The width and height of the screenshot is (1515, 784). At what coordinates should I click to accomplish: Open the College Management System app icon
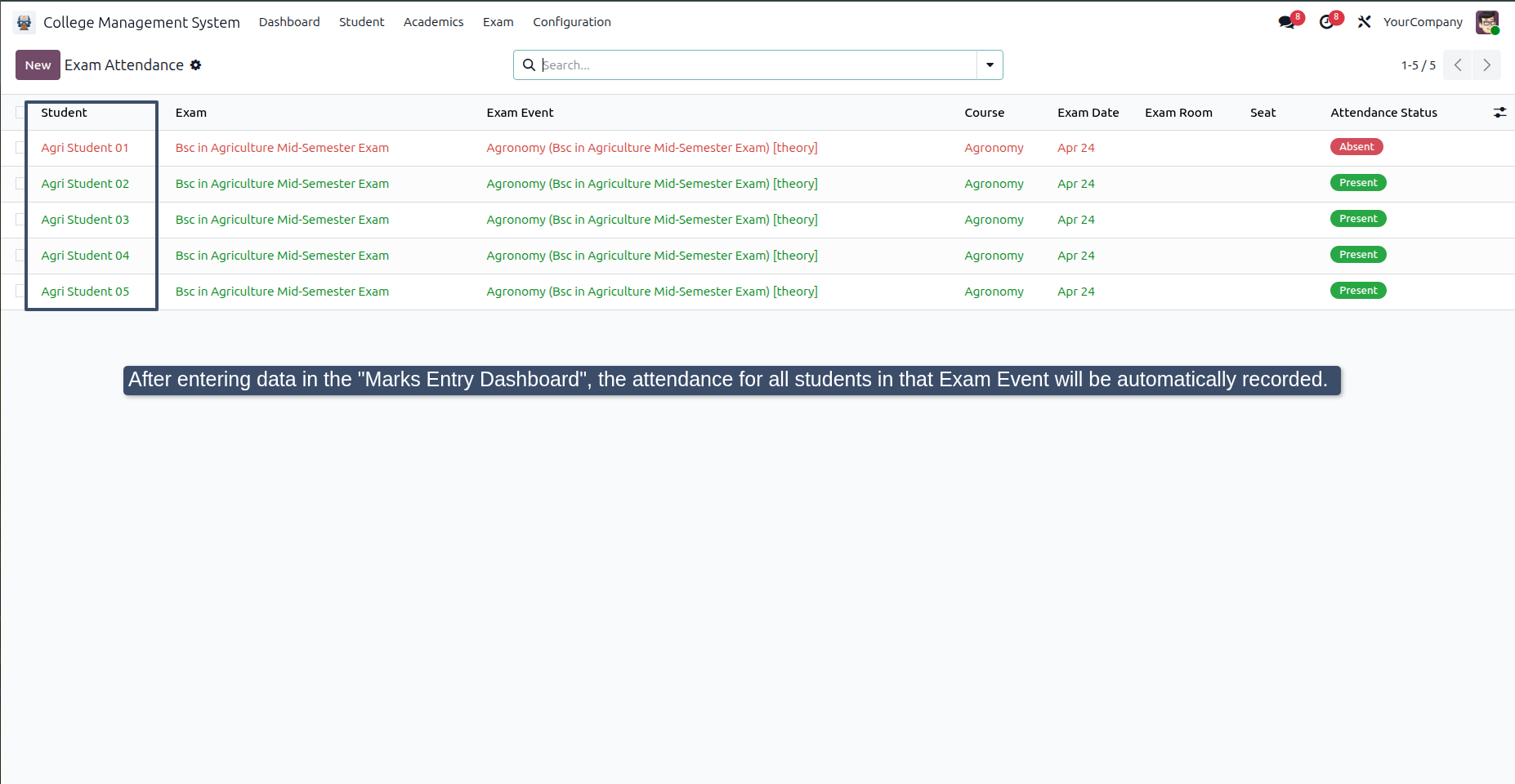click(25, 22)
